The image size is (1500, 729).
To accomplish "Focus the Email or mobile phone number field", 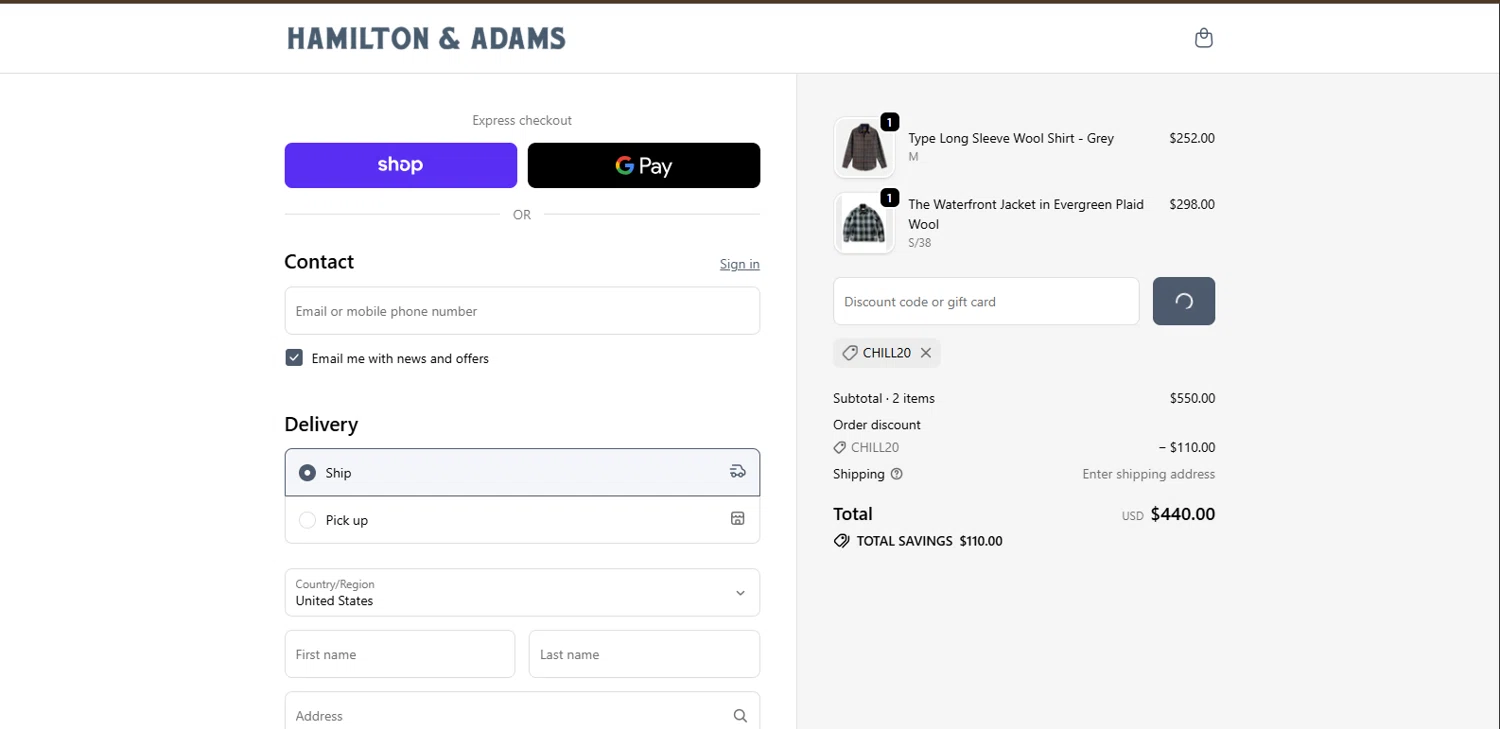I will coord(522,311).
